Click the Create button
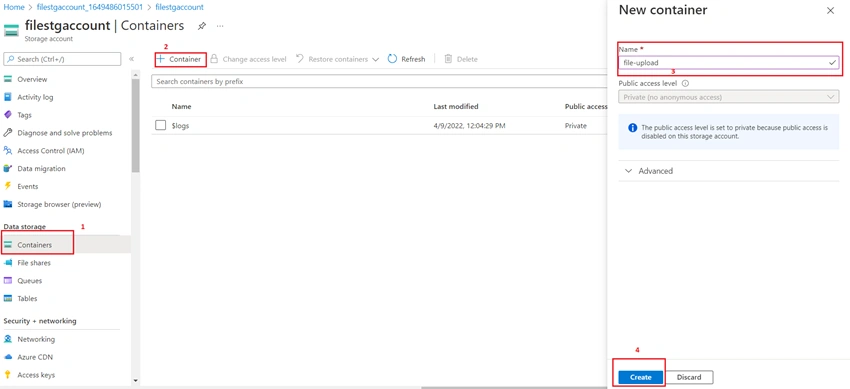Image resolution: width=850 pixels, height=389 pixels. pyautogui.click(x=641, y=377)
